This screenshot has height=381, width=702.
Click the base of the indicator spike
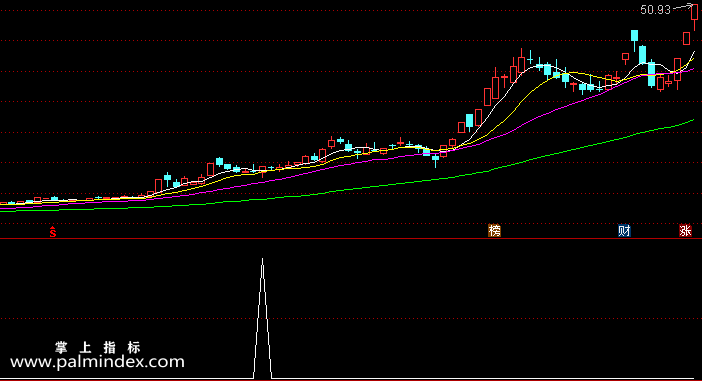[262, 378]
